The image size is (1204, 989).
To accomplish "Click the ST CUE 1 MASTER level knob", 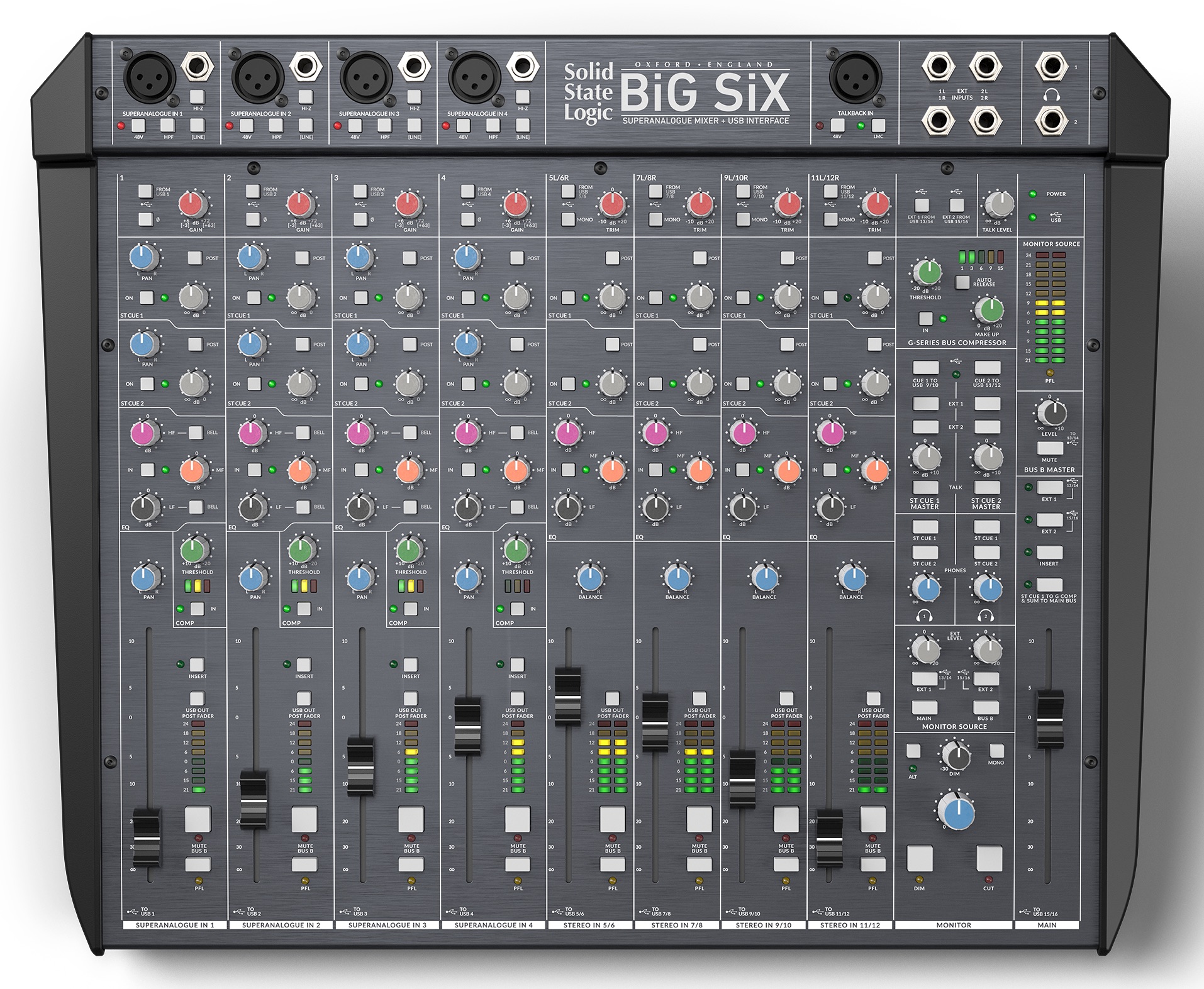I will tap(927, 457).
